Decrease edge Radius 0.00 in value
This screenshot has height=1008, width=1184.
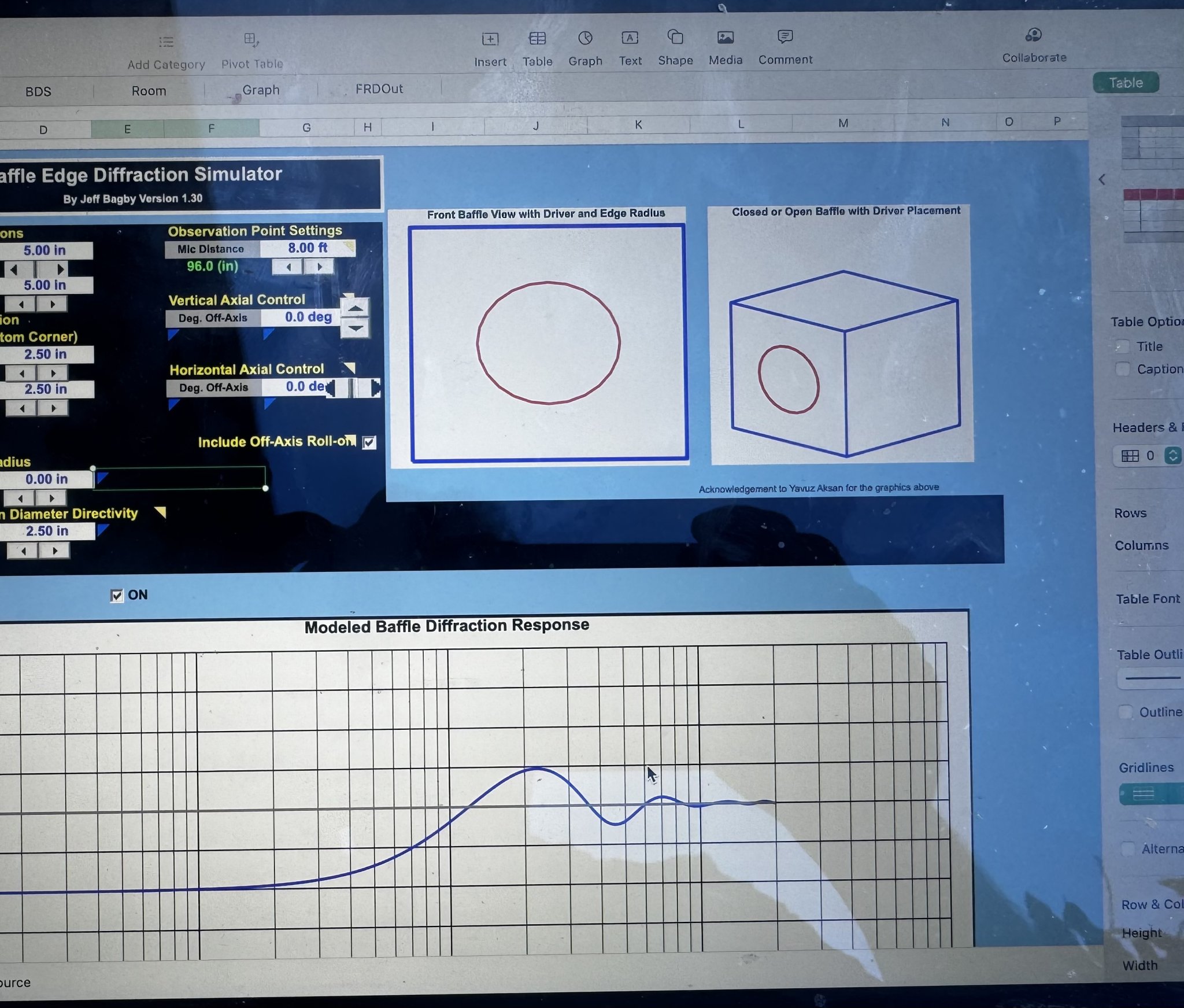(20, 498)
